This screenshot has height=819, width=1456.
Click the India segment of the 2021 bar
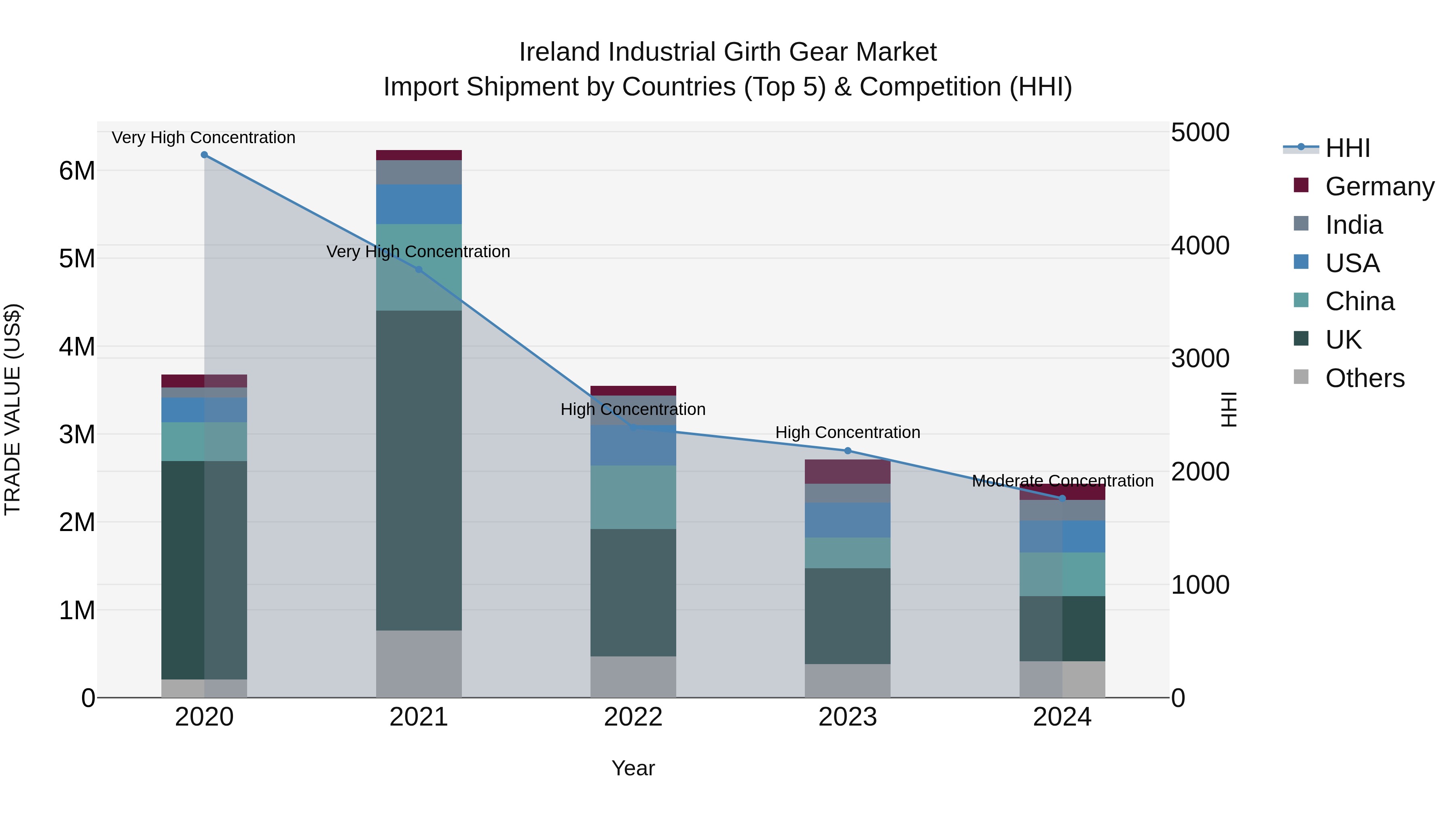tap(419, 172)
